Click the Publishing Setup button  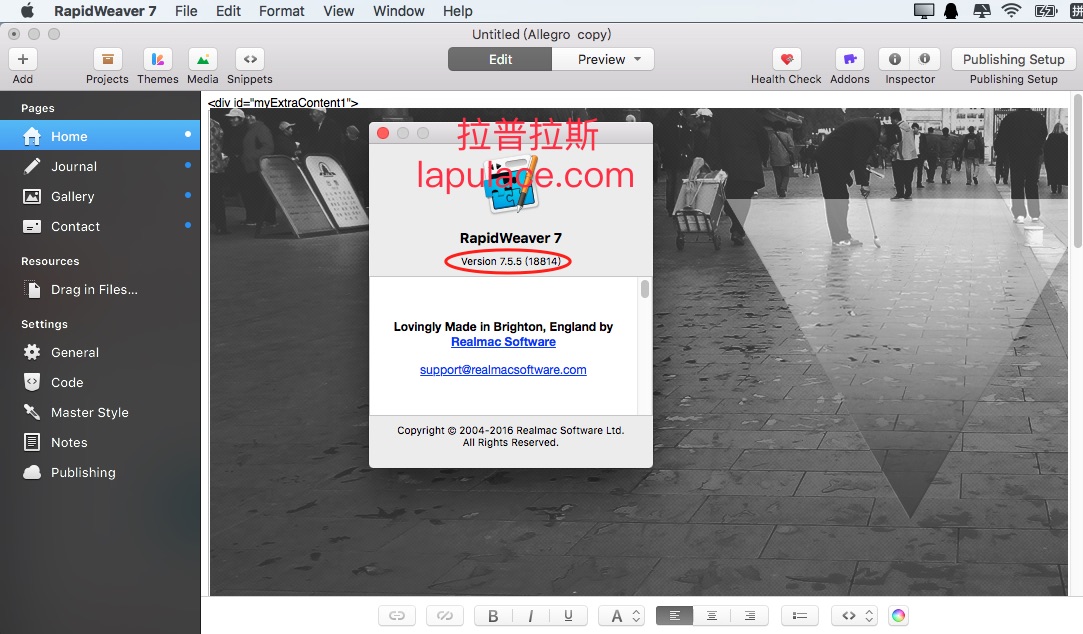click(1013, 59)
